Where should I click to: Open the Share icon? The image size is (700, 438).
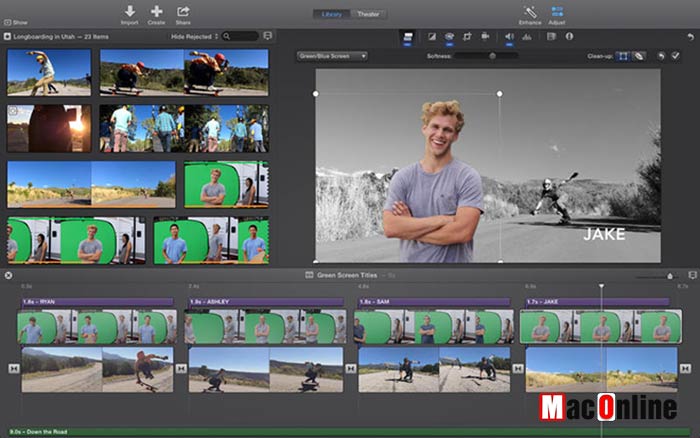pyautogui.click(x=183, y=11)
